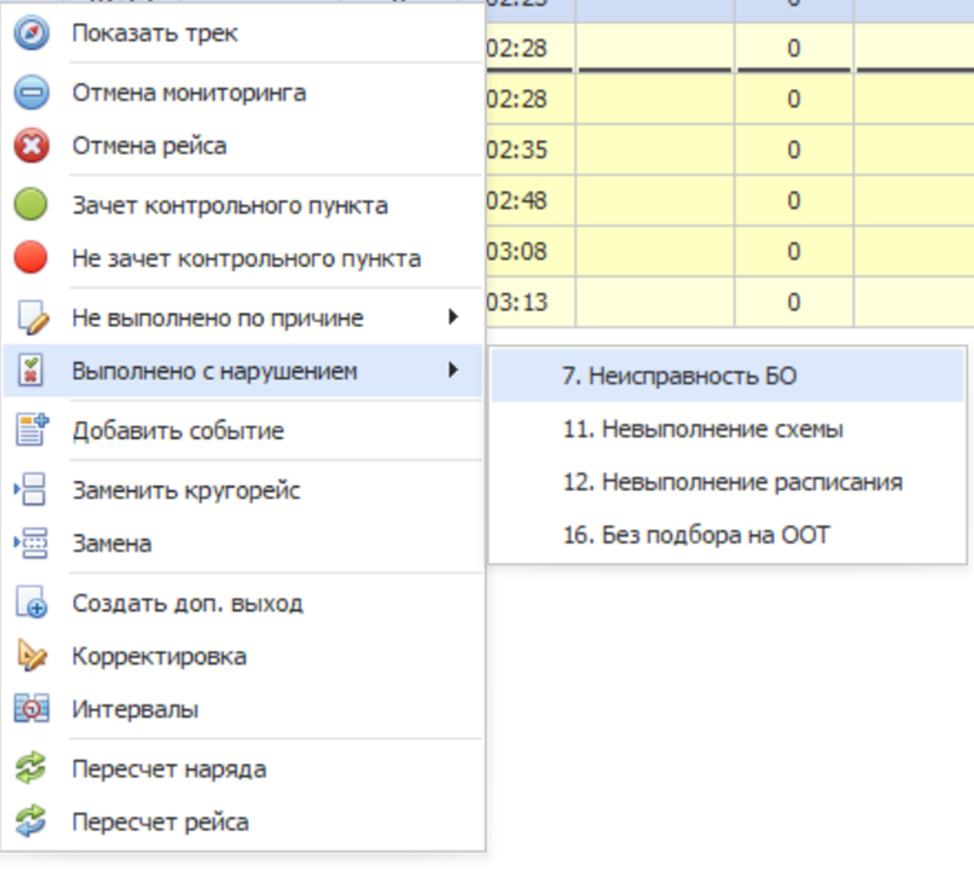This screenshot has height=882, width=974.
Task: Open Заменить кругорейс menu entry
Action: [186, 491]
